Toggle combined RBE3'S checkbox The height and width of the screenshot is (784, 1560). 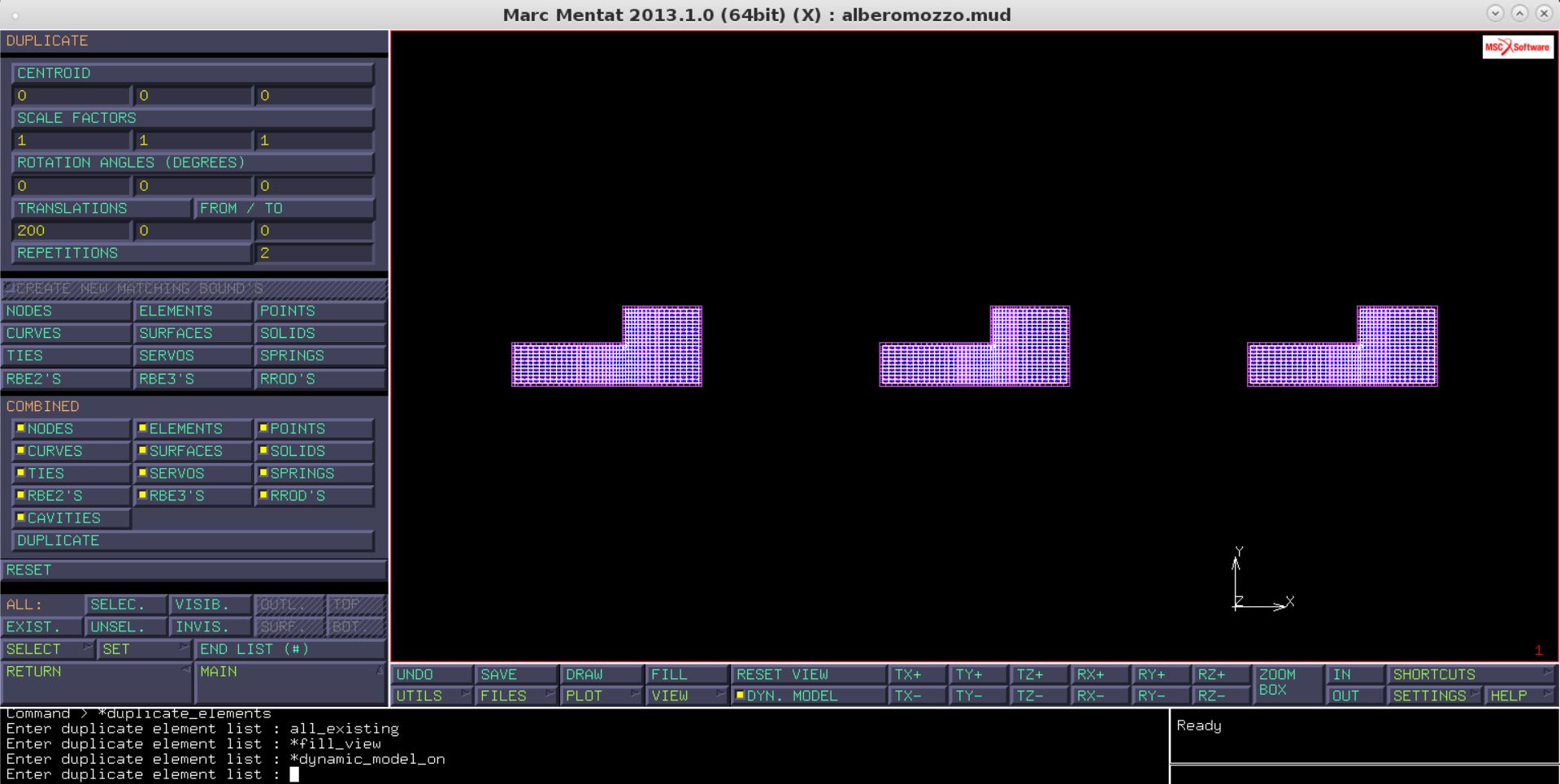192,496
